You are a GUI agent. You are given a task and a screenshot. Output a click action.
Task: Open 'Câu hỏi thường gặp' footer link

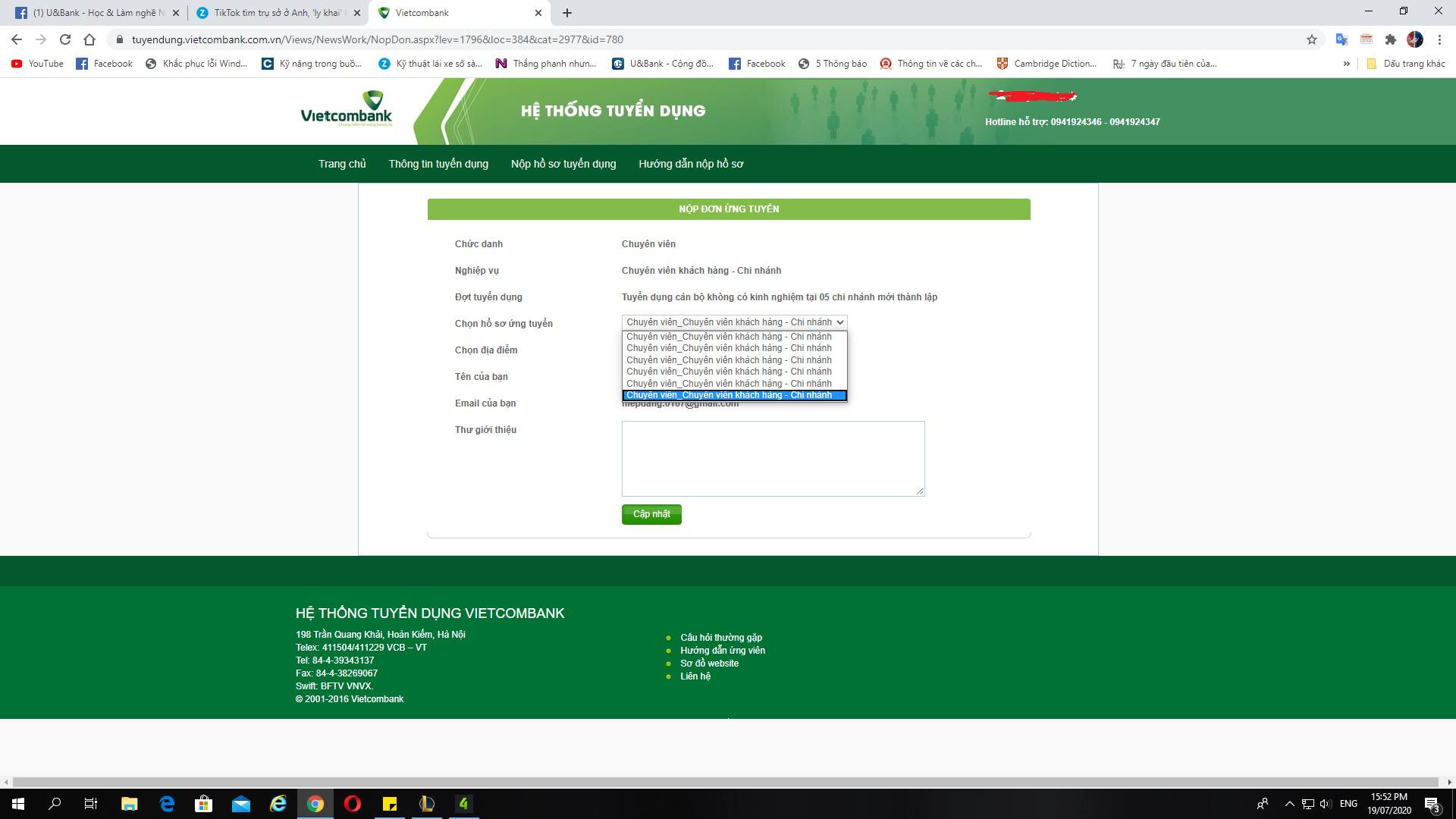pyautogui.click(x=721, y=638)
